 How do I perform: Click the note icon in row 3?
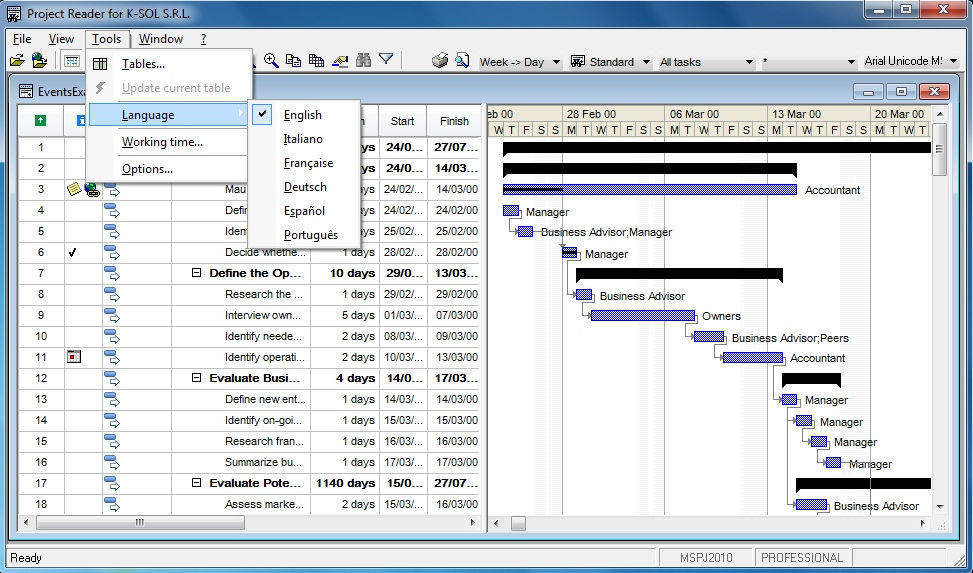pyautogui.click(x=74, y=189)
